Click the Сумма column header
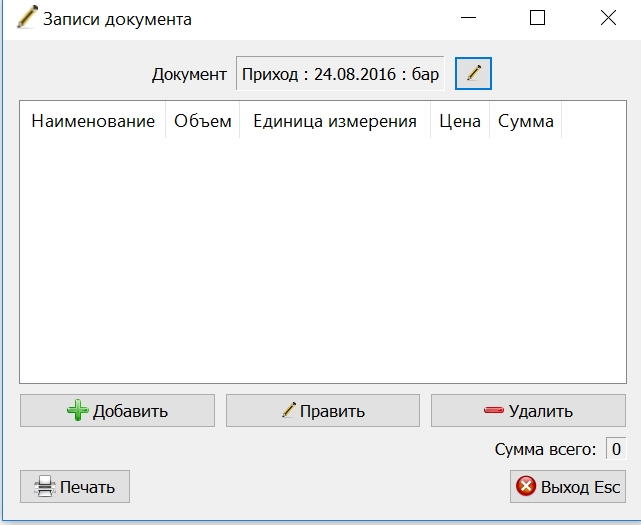The image size is (641, 525). 526,121
